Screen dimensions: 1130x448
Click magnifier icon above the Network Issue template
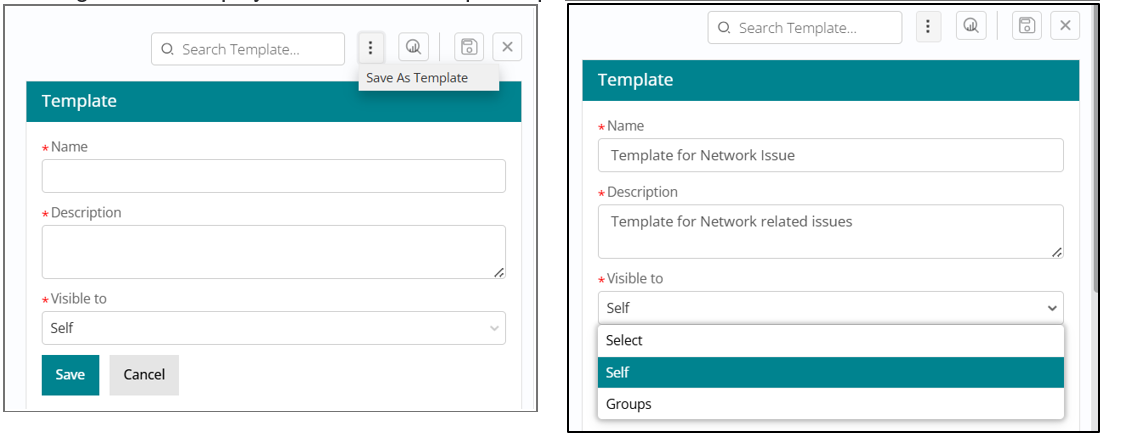tap(970, 27)
